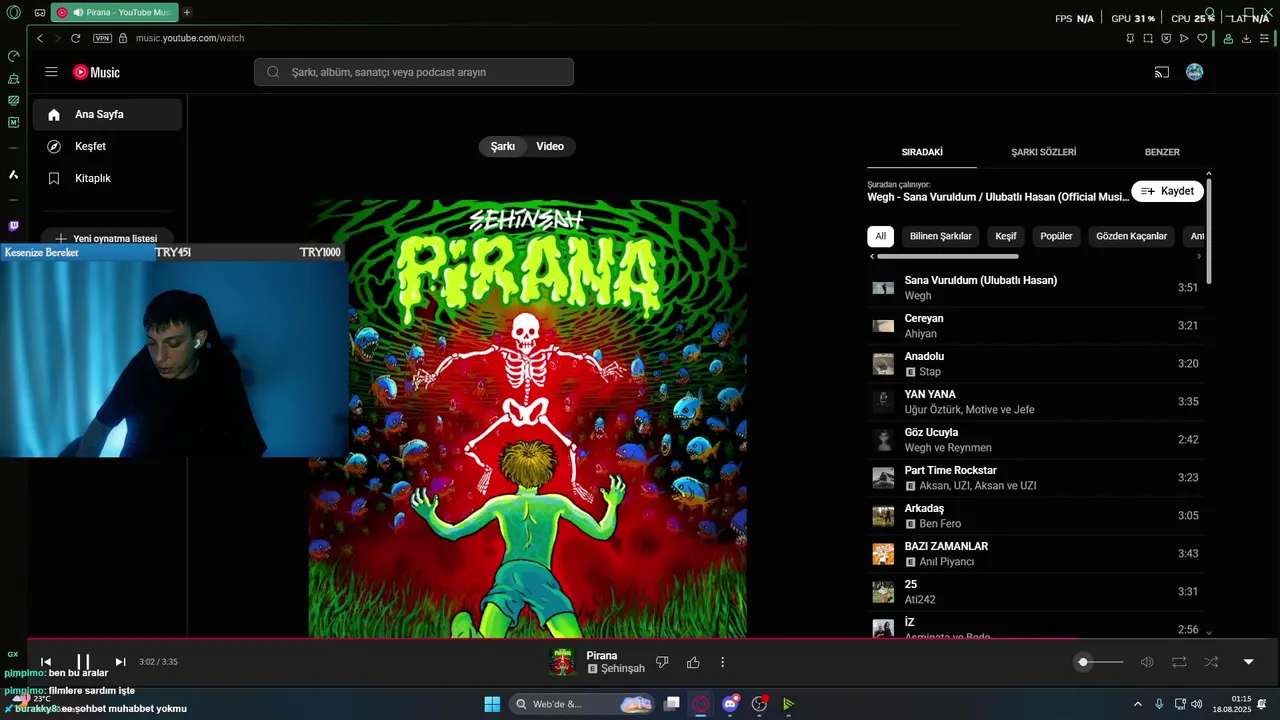Select the Keşif filter chip

tap(1006, 236)
